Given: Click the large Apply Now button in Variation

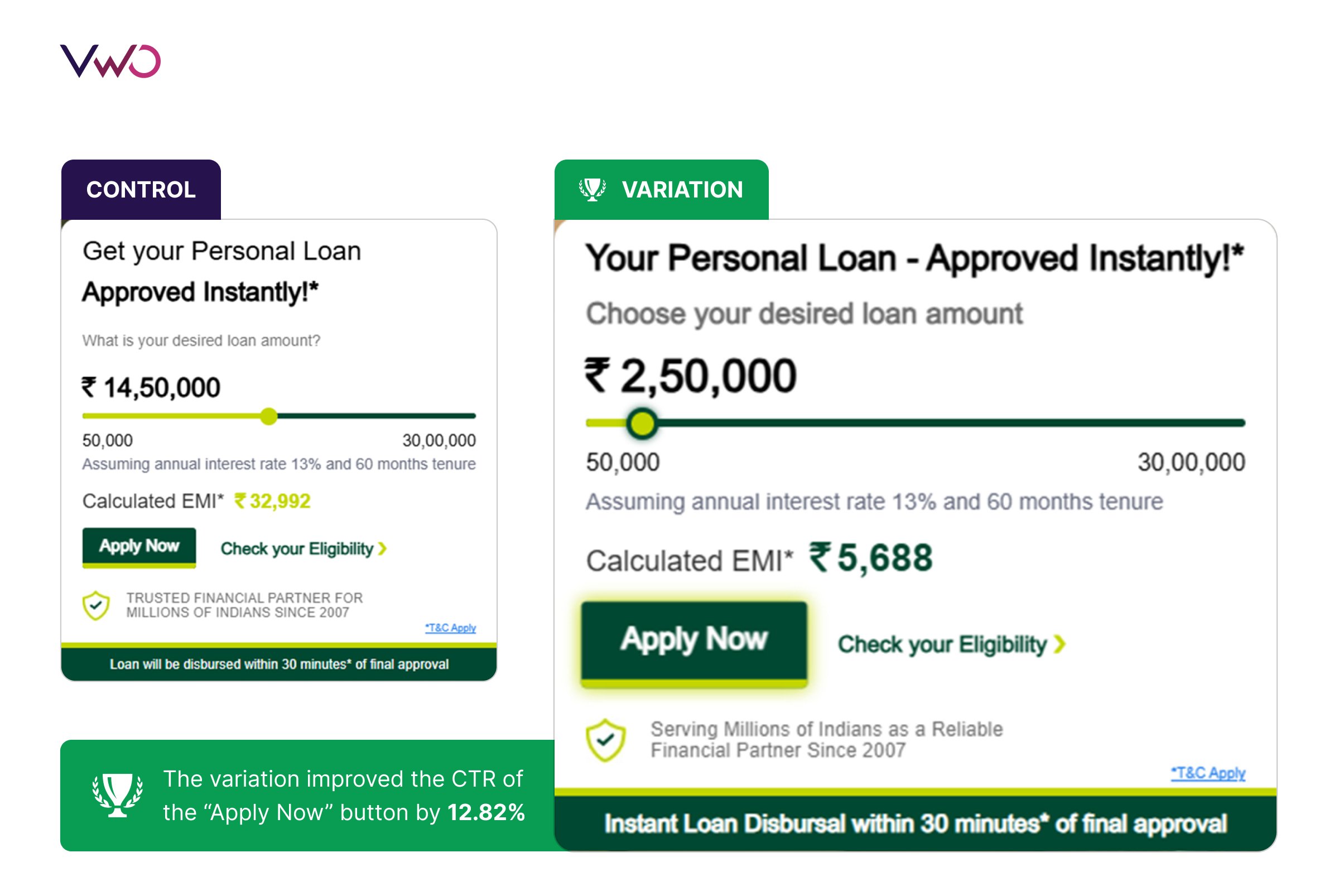Looking at the screenshot, I should click(x=694, y=644).
